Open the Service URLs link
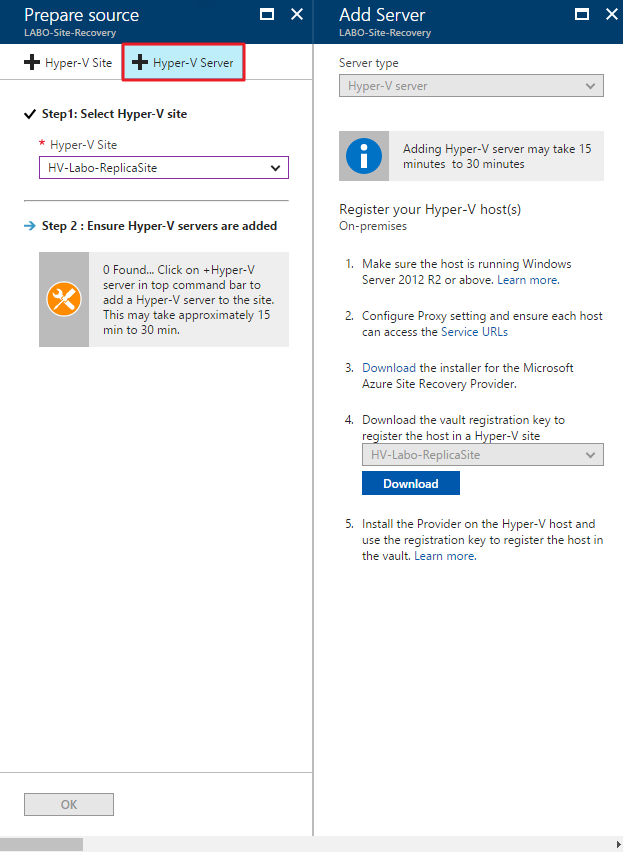Screen dimensions: 623x852 click(x=474, y=331)
